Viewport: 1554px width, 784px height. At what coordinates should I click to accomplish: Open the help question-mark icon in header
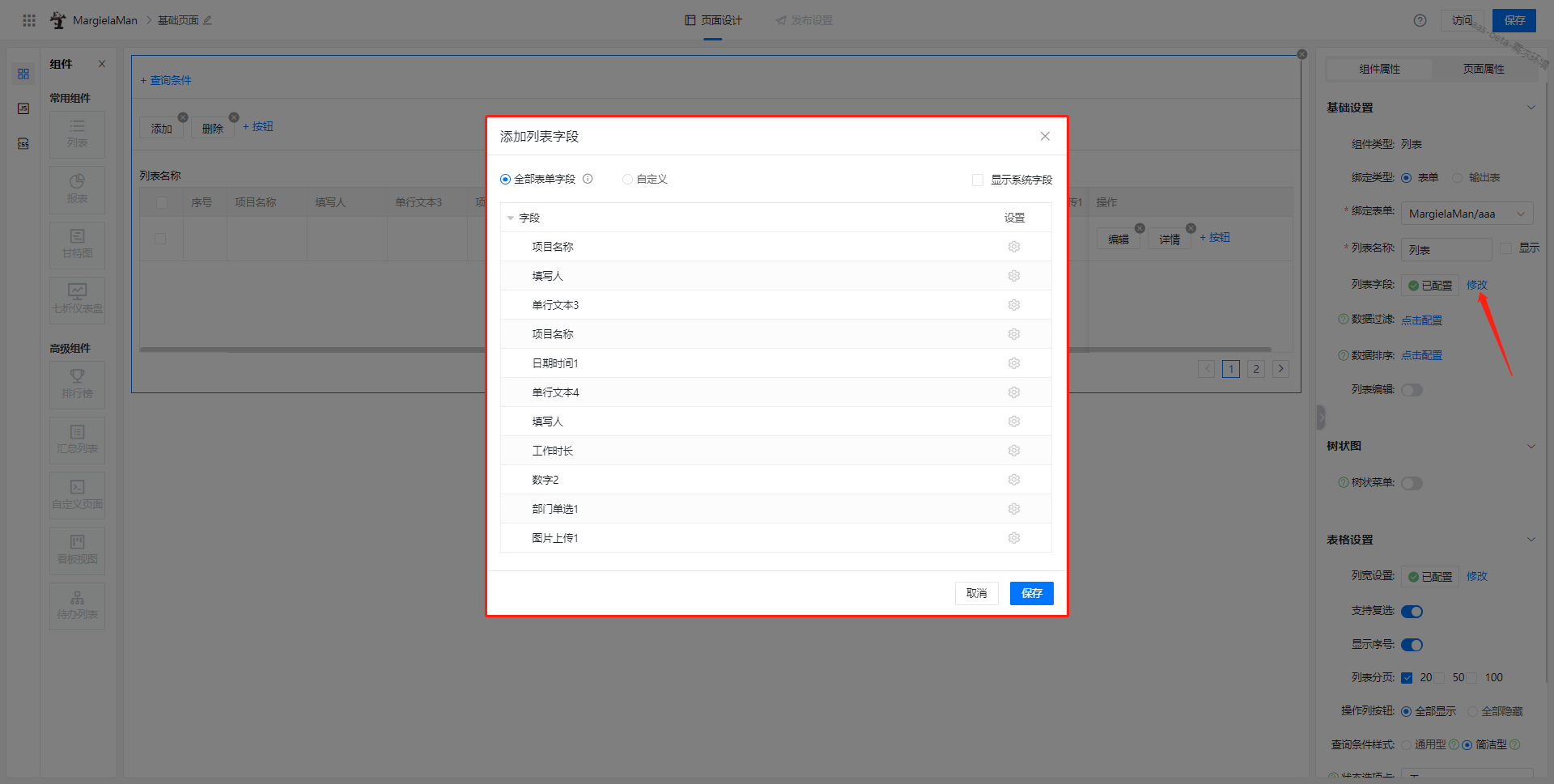(x=1420, y=20)
